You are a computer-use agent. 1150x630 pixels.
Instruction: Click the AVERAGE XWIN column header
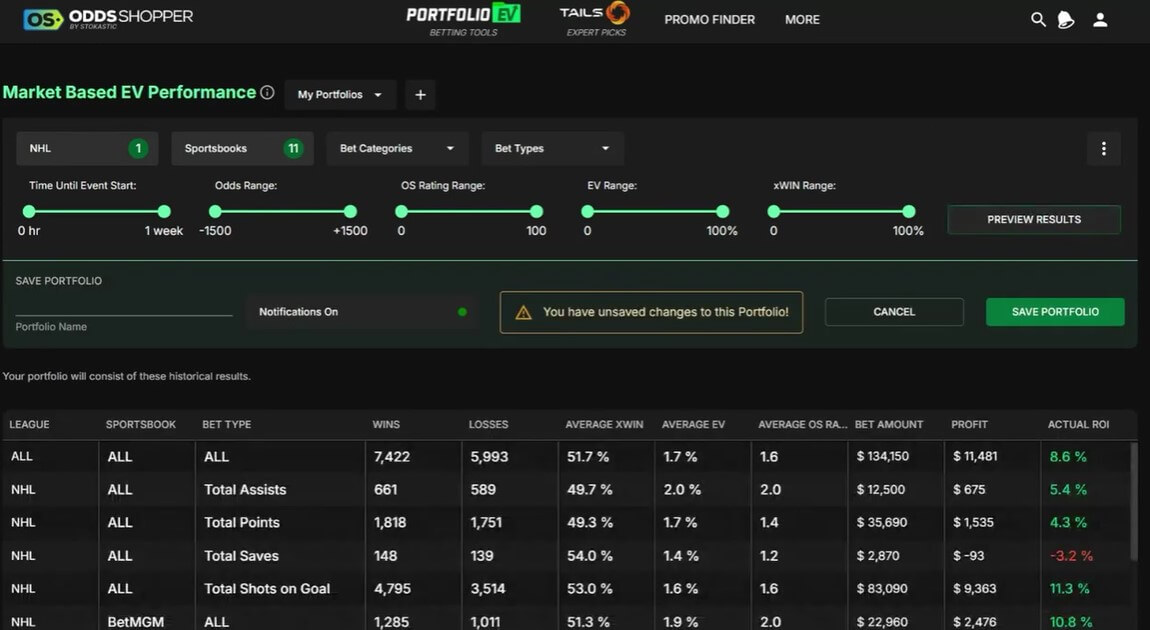(604, 425)
